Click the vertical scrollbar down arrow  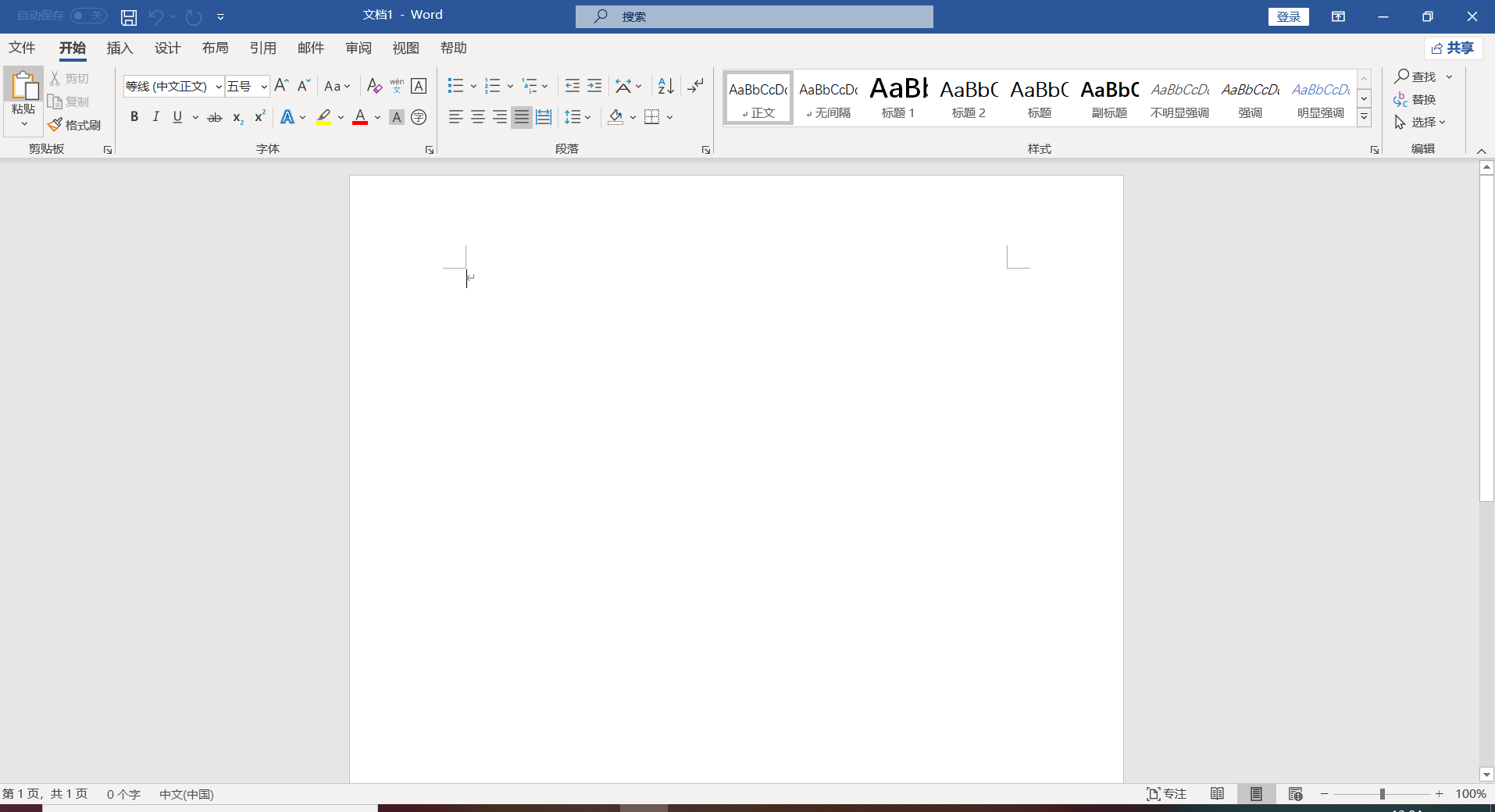click(1486, 775)
